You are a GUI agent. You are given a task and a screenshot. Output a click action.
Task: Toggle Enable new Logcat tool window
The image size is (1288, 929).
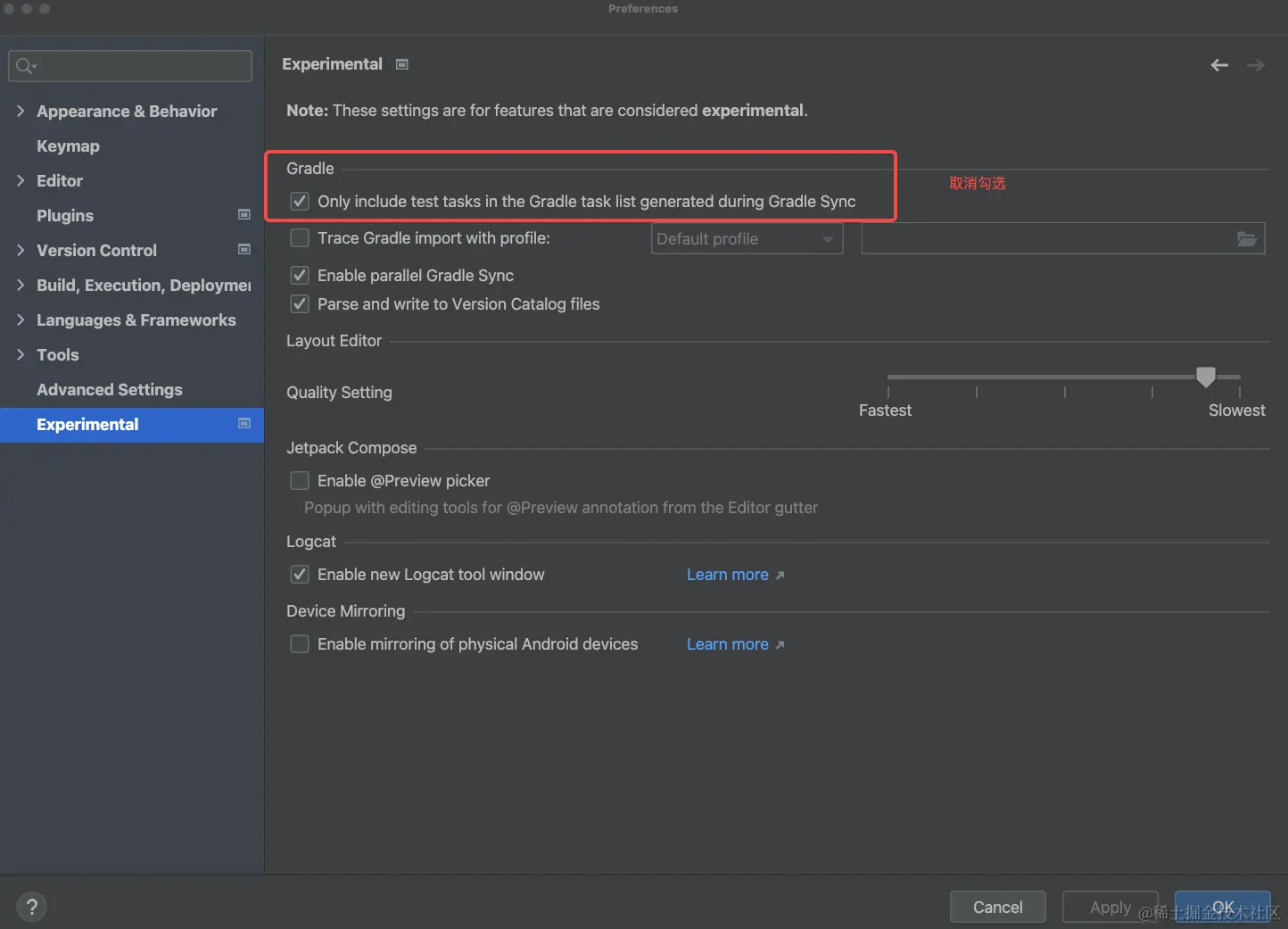click(x=300, y=575)
